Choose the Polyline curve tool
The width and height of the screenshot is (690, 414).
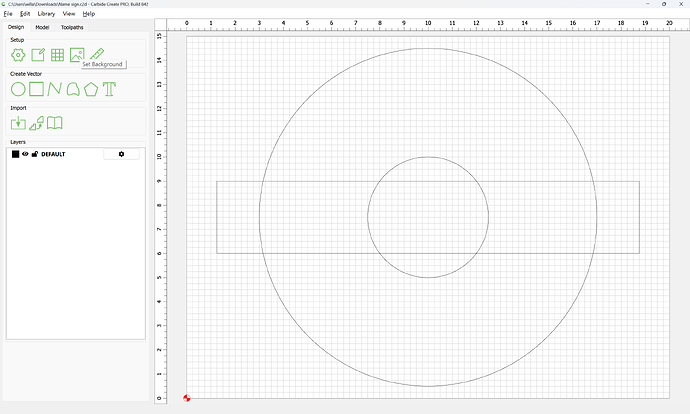click(55, 89)
